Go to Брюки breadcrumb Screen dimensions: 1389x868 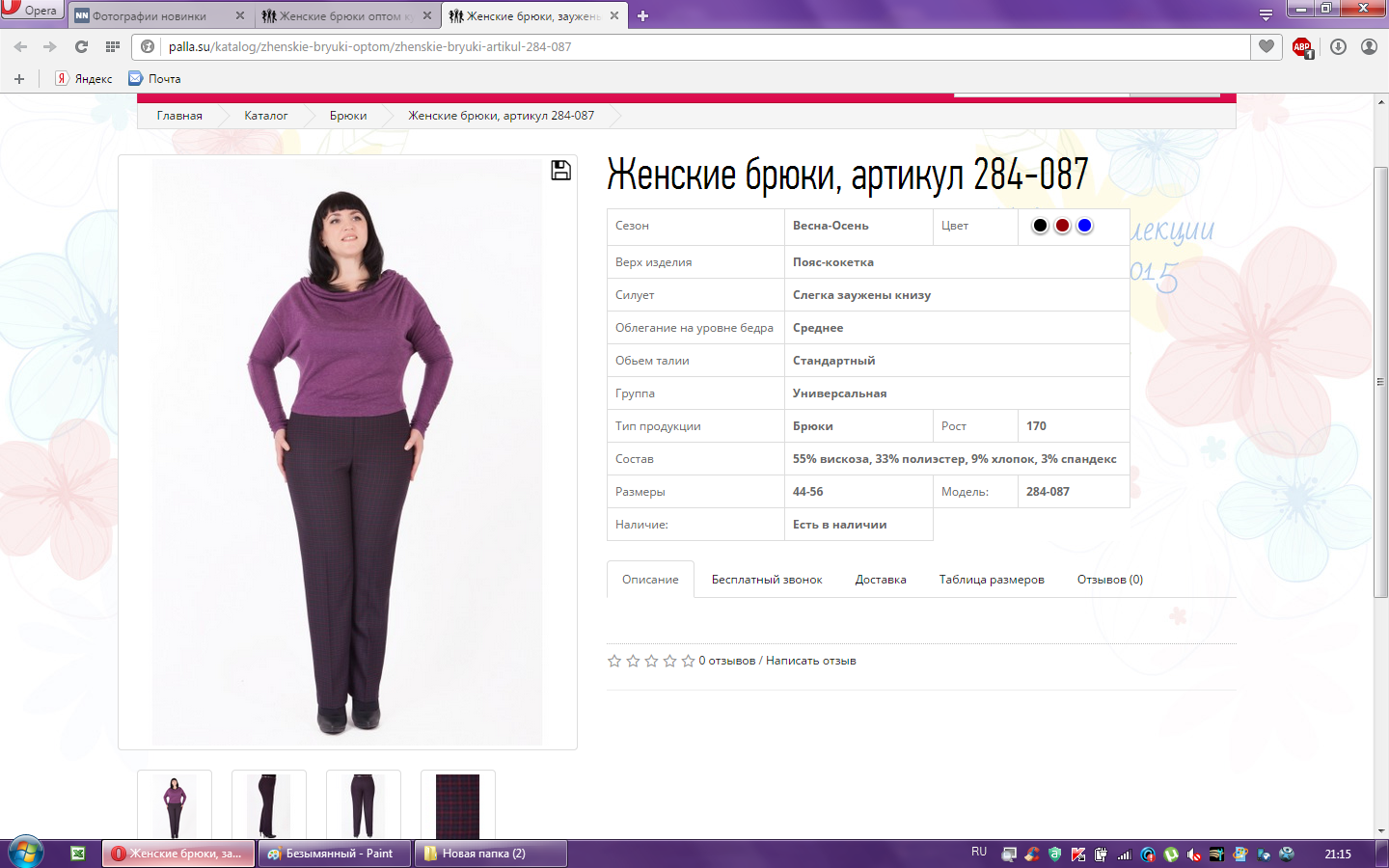pos(348,116)
